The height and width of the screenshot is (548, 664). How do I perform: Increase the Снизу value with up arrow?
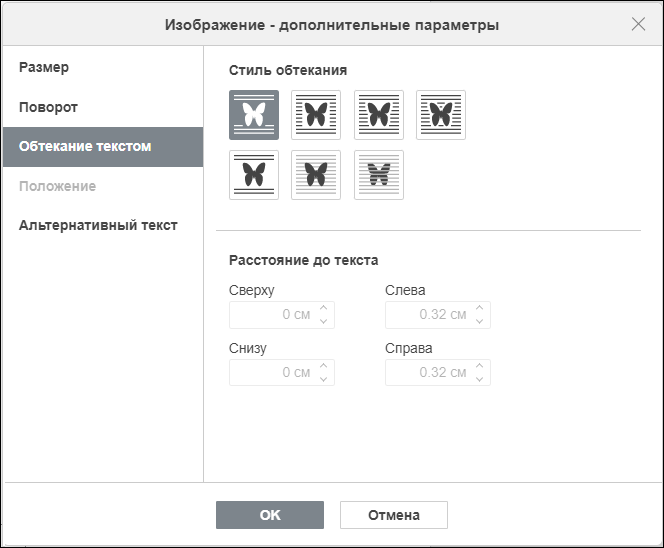pyautogui.click(x=324, y=365)
